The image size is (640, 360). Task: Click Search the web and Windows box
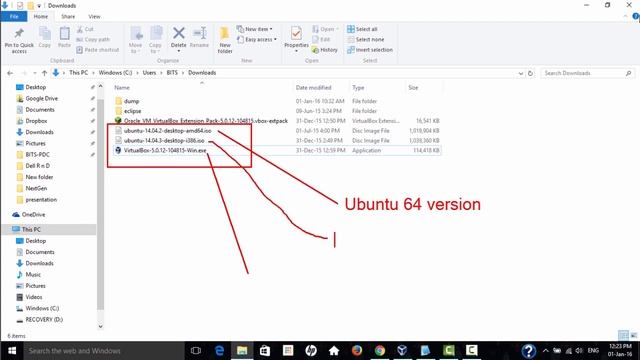click(x=103, y=351)
